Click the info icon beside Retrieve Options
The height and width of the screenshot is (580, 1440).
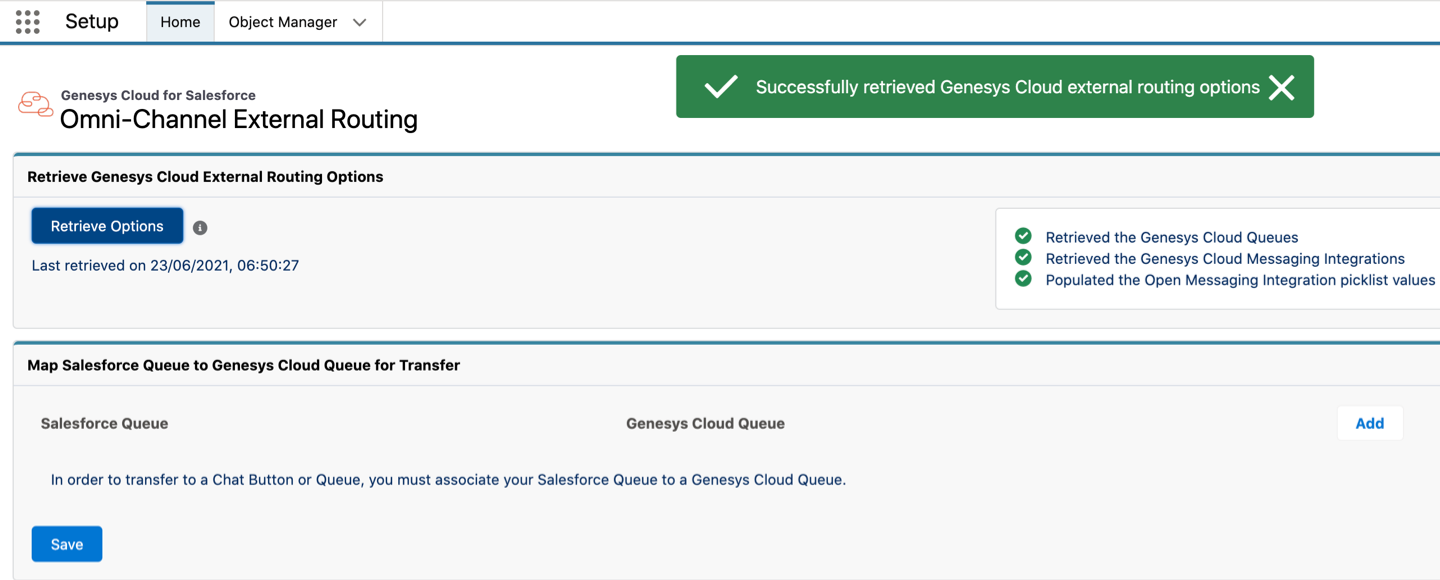[x=199, y=227]
